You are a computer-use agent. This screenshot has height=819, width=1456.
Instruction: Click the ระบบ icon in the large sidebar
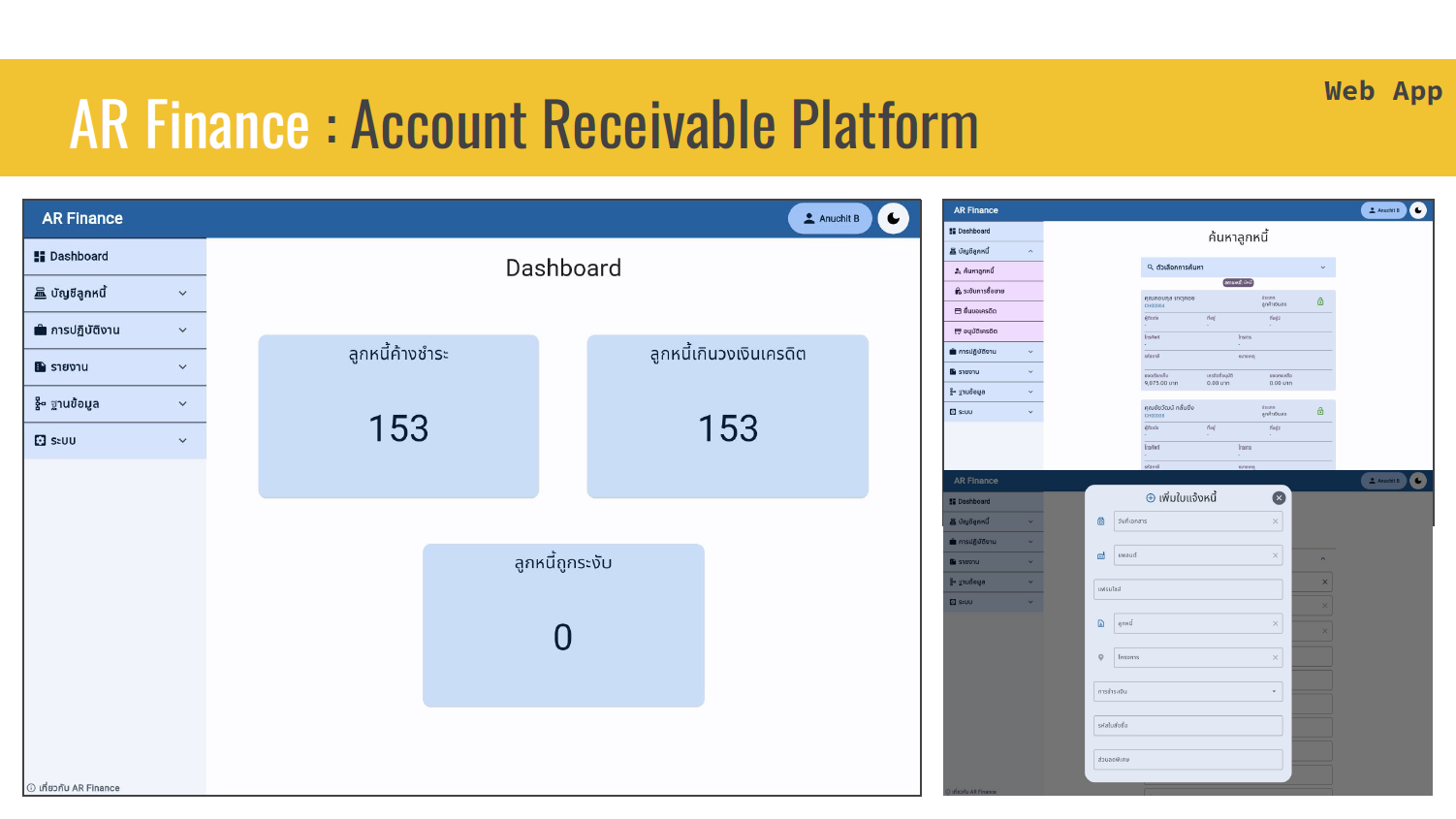coord(40,441)
